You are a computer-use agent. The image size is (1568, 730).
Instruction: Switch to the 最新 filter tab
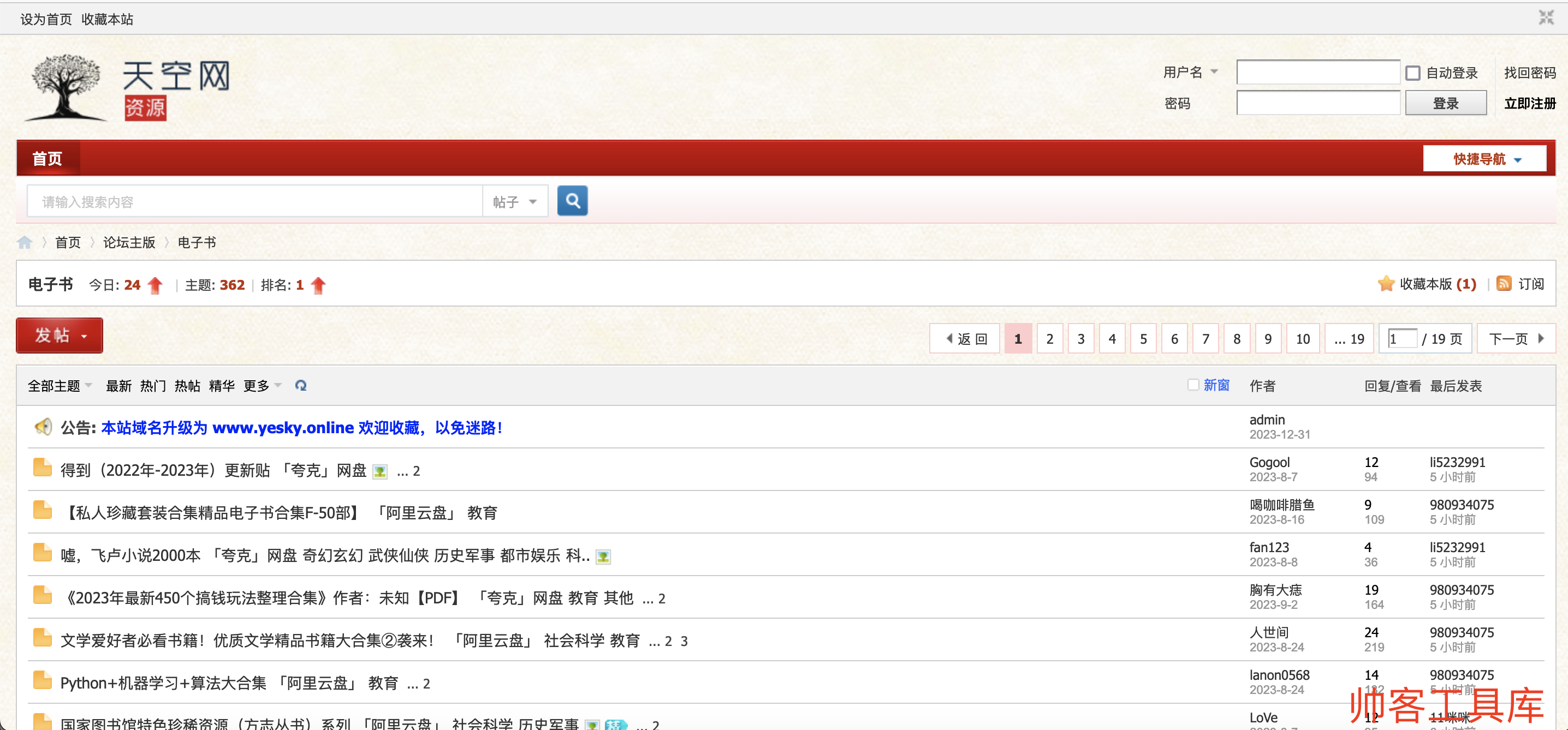coord(118,385)
